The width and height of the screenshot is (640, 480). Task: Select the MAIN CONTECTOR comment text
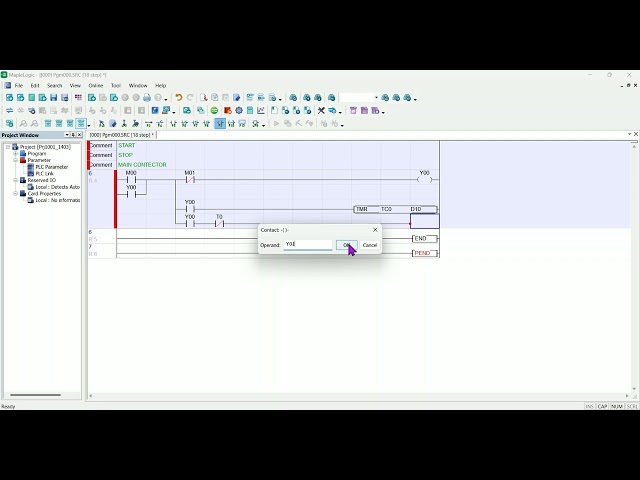[142, 164]
